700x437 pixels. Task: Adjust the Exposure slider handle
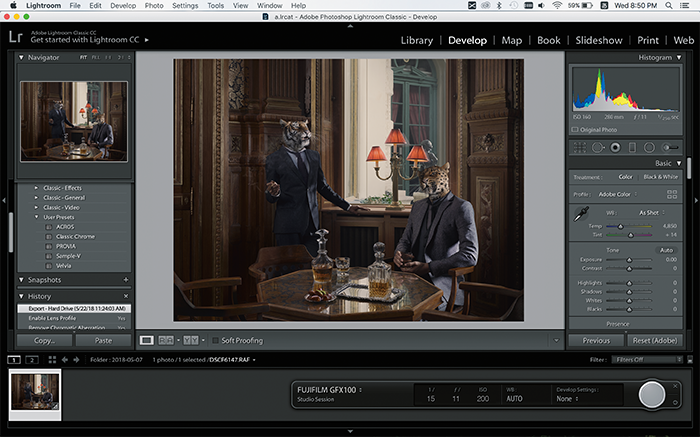point(629,260)
